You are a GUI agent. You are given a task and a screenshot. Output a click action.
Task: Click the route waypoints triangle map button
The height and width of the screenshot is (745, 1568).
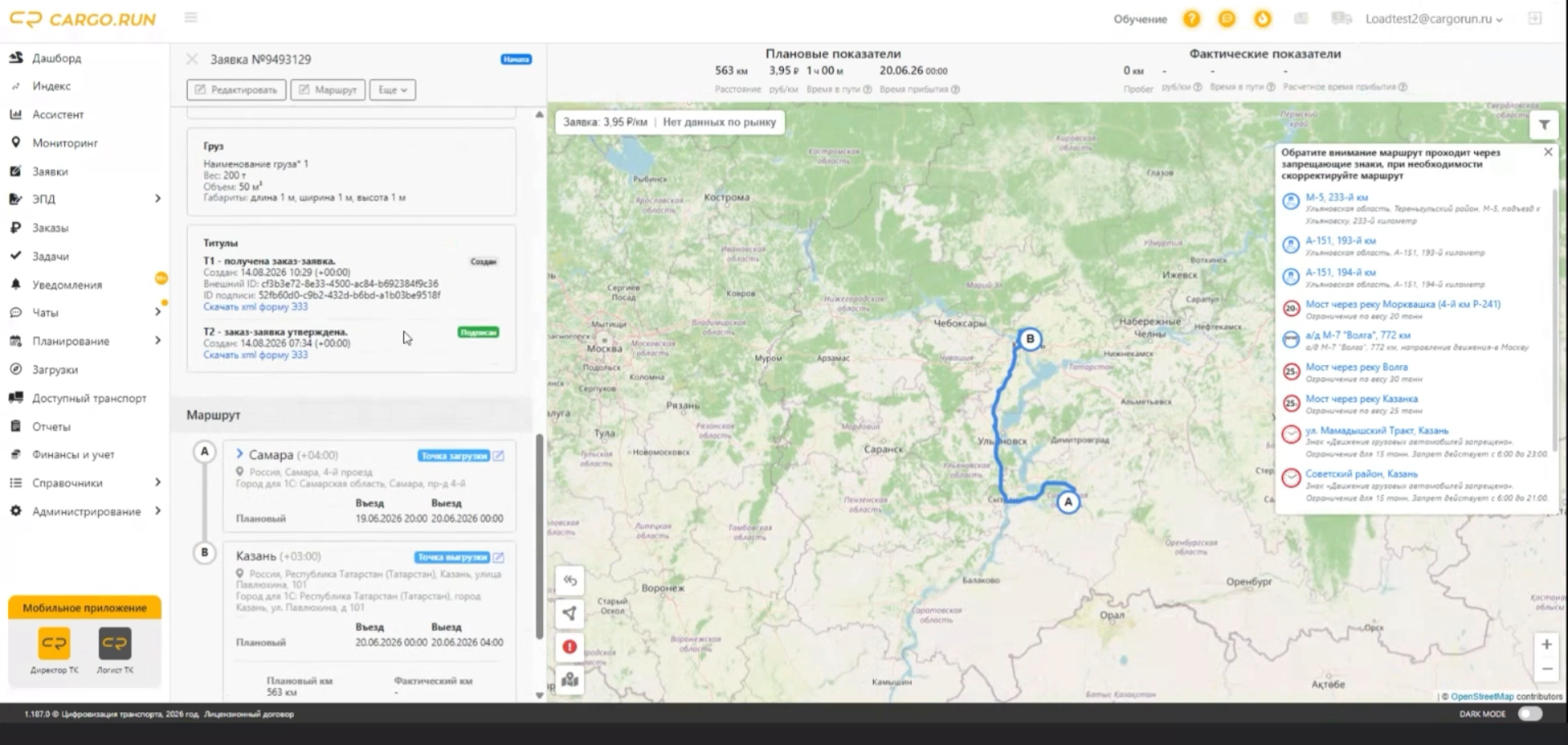pos(570,613)
